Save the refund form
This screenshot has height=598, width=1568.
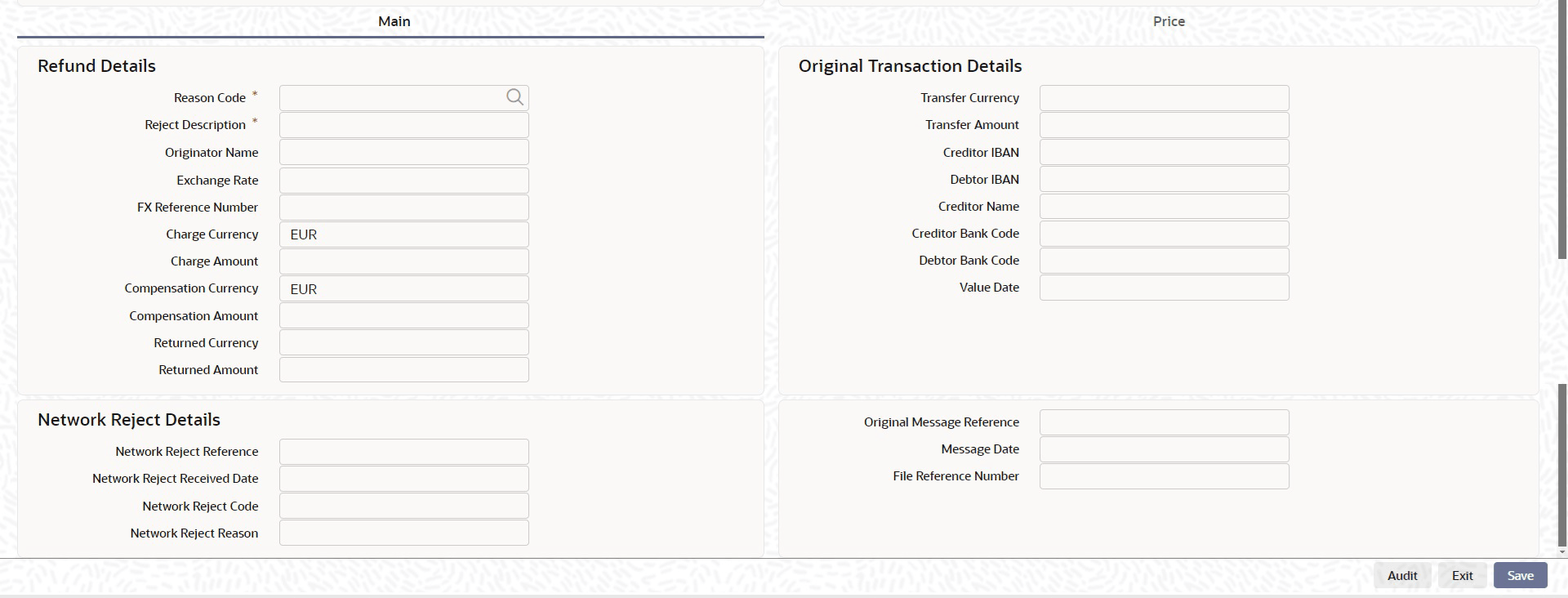[x=1520, y=575]
